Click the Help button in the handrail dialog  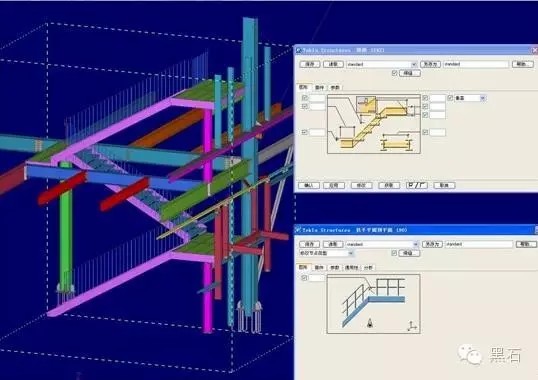(x=526, y=244)
